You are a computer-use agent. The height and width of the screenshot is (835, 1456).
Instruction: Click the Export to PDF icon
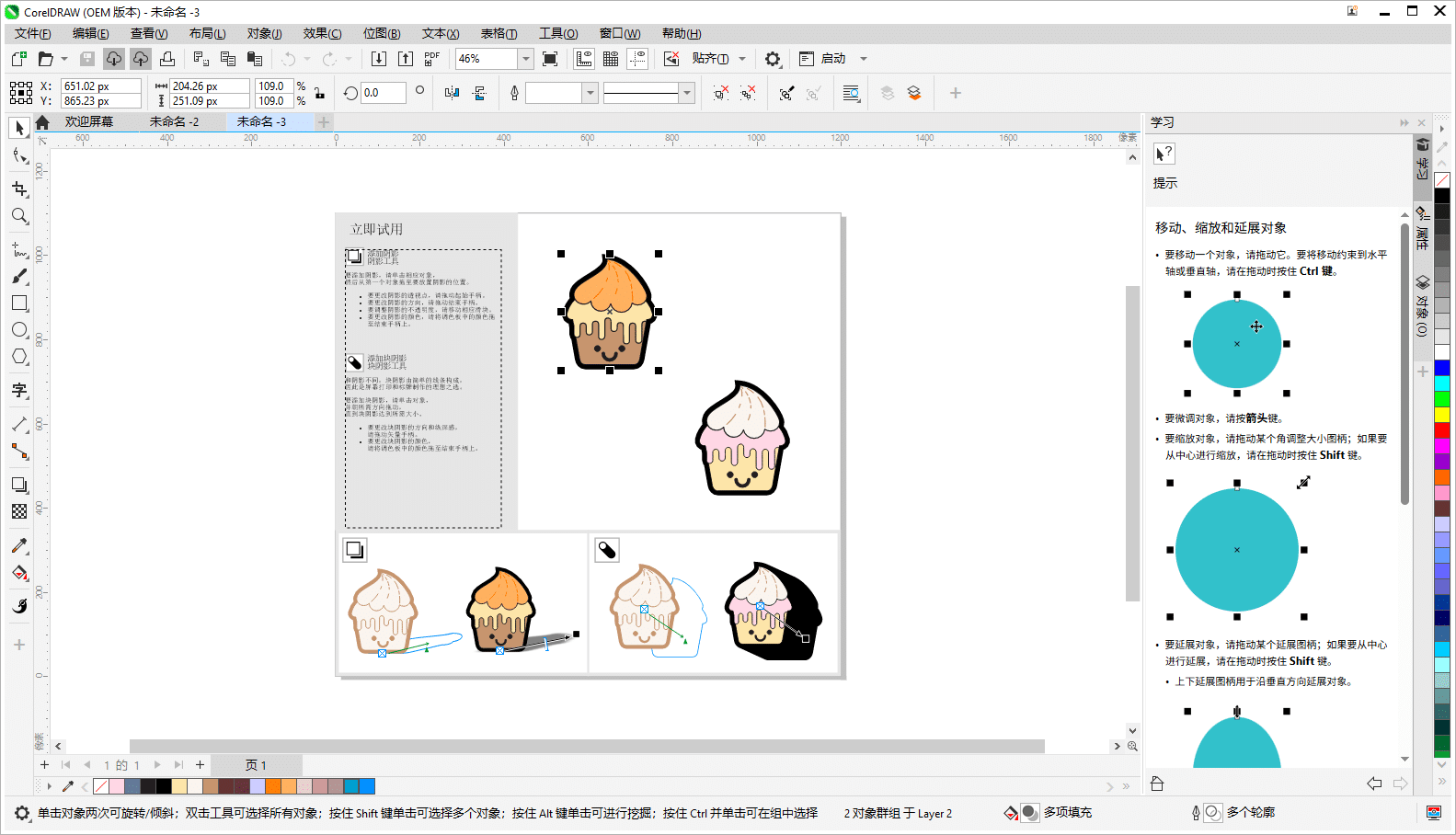pyautogui.click(x=431, y=59)
